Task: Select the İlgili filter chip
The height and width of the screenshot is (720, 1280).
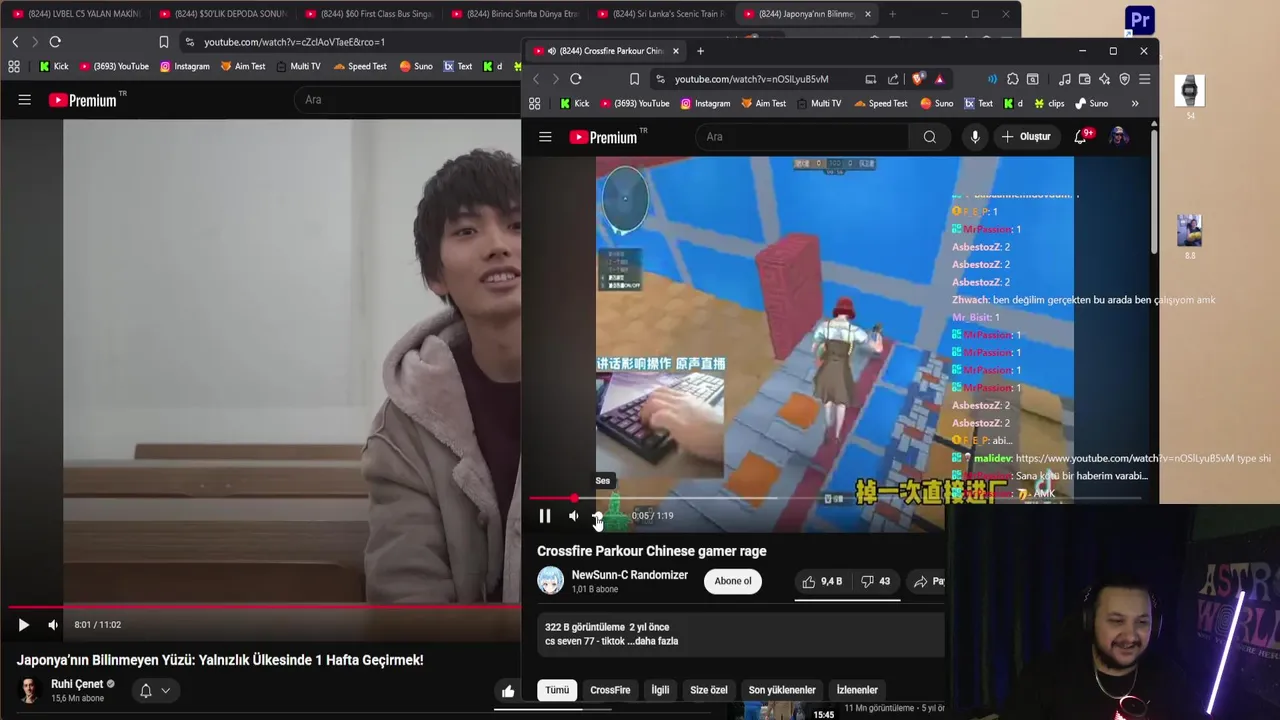Action: (660, 690)
